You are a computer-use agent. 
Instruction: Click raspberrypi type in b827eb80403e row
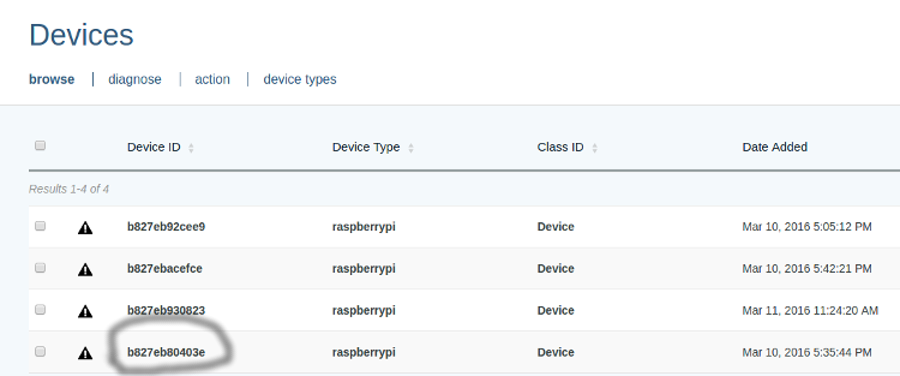click(x=364, y=352)
